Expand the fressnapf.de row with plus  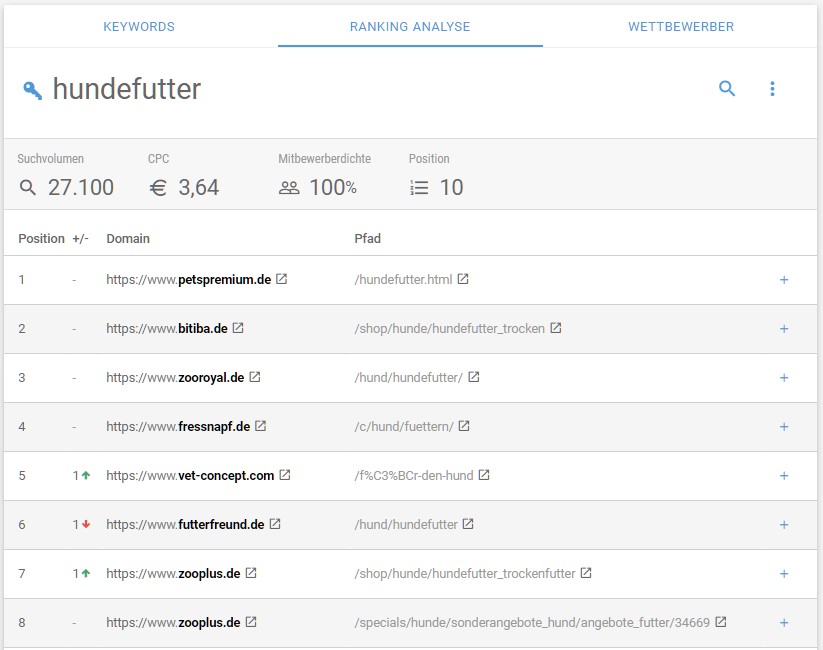tap(784, 427)
